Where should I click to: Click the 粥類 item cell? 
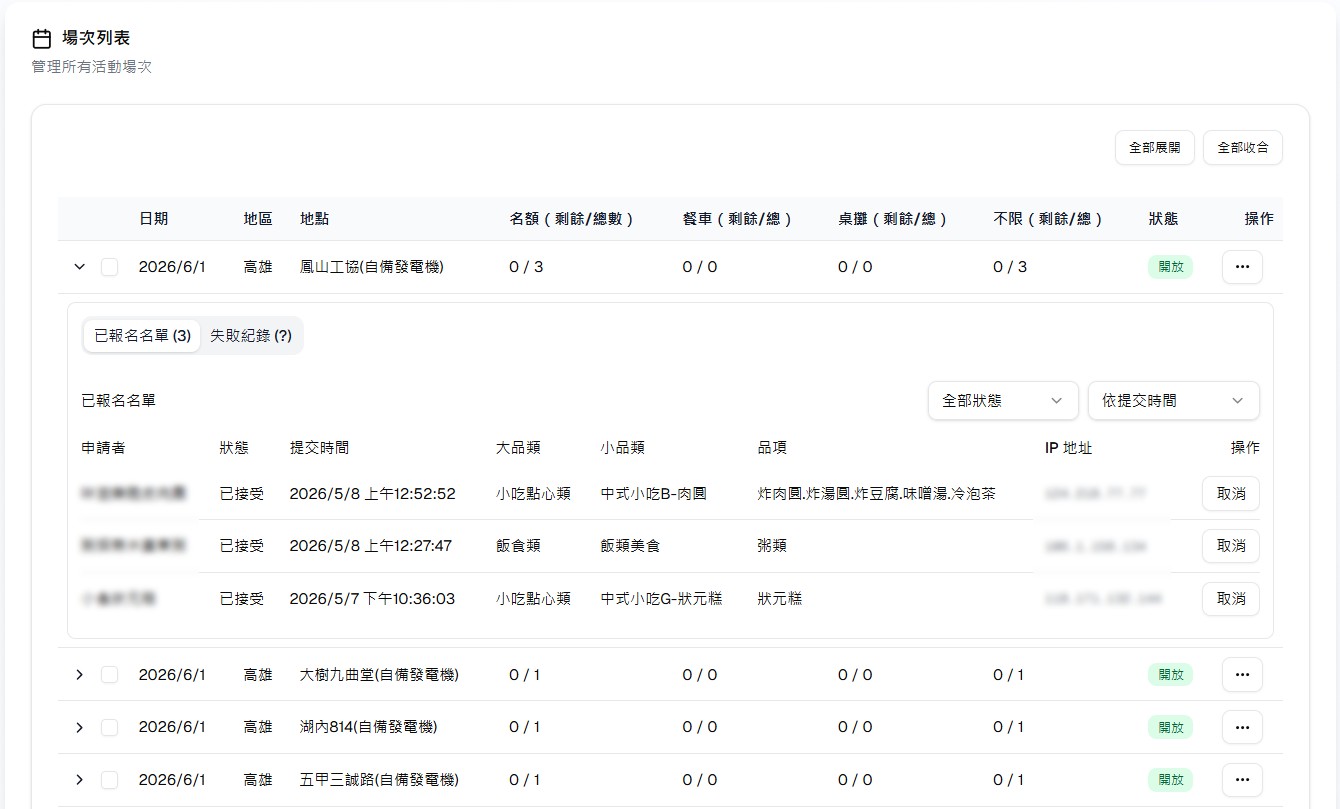click(x=772, y=546)
